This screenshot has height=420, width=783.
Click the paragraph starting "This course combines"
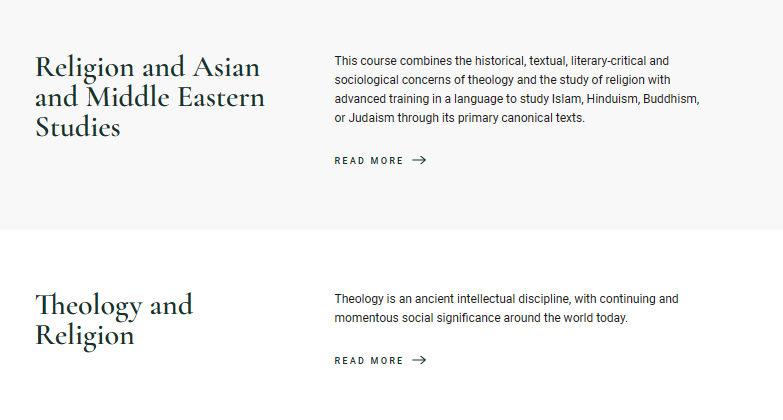(517, 89)
